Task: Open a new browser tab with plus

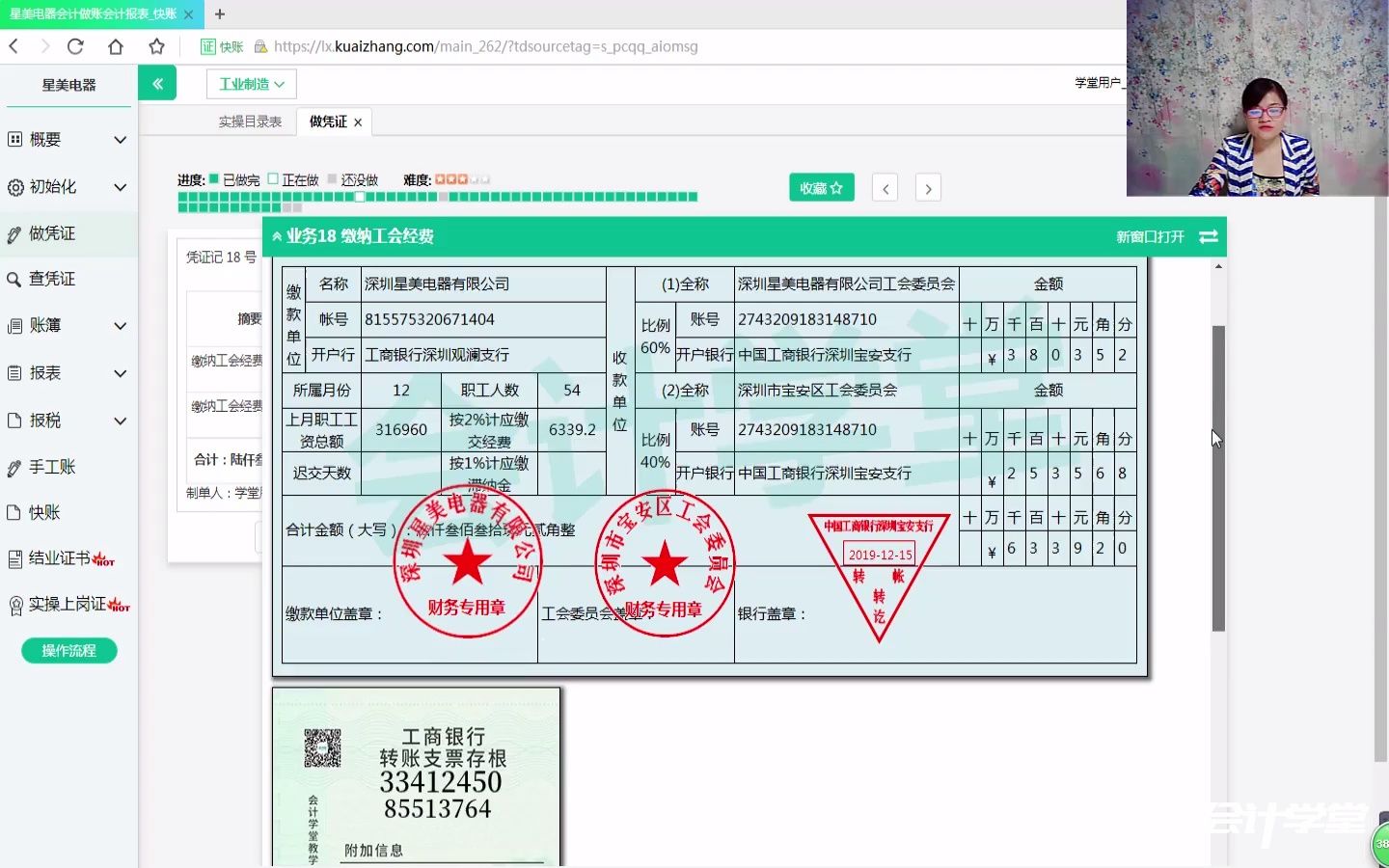Action: point(220,14)
